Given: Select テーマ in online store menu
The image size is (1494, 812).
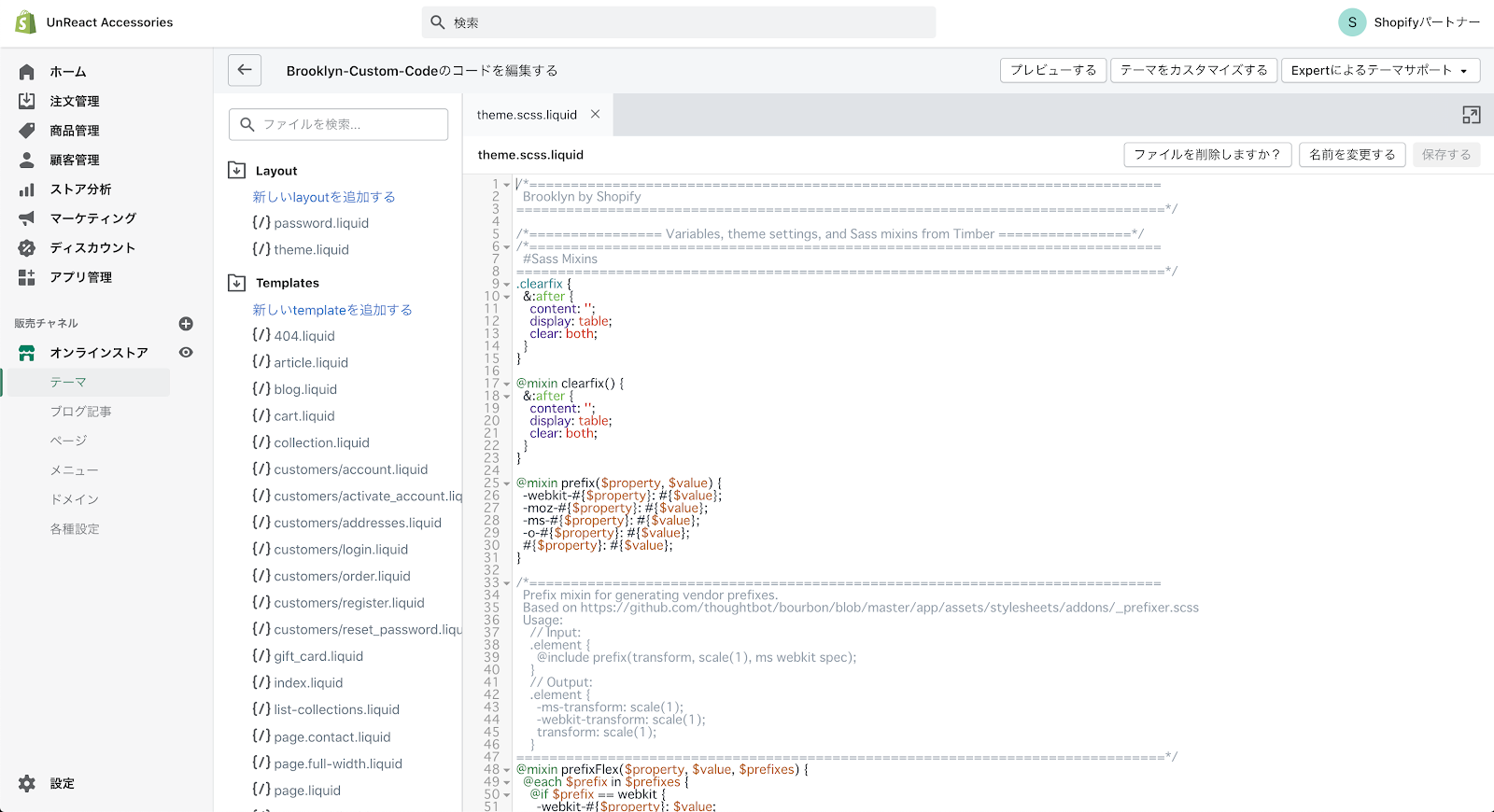Looking at the screenshot, I should [x=68, y=383].
